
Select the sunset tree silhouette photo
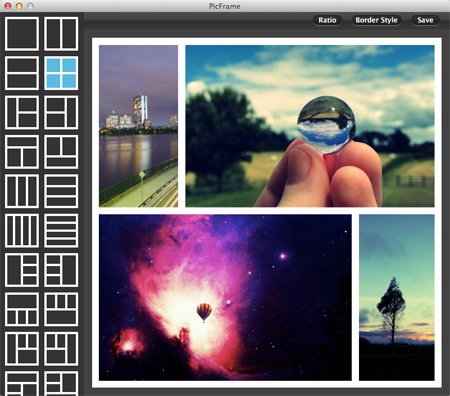point(397,297)
